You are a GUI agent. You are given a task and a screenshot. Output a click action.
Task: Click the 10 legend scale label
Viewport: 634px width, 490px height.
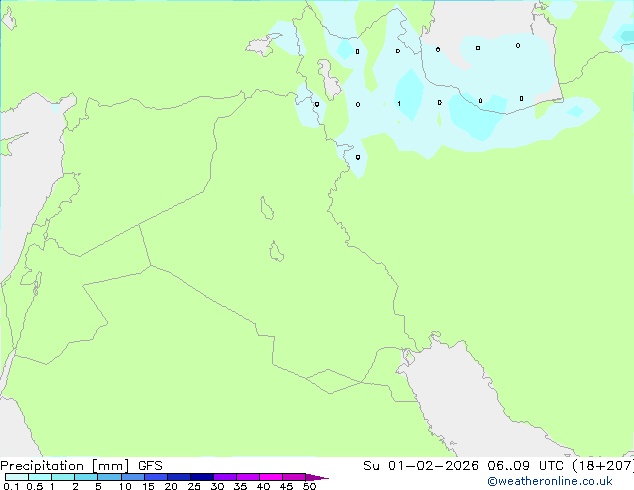click(125, 486)
